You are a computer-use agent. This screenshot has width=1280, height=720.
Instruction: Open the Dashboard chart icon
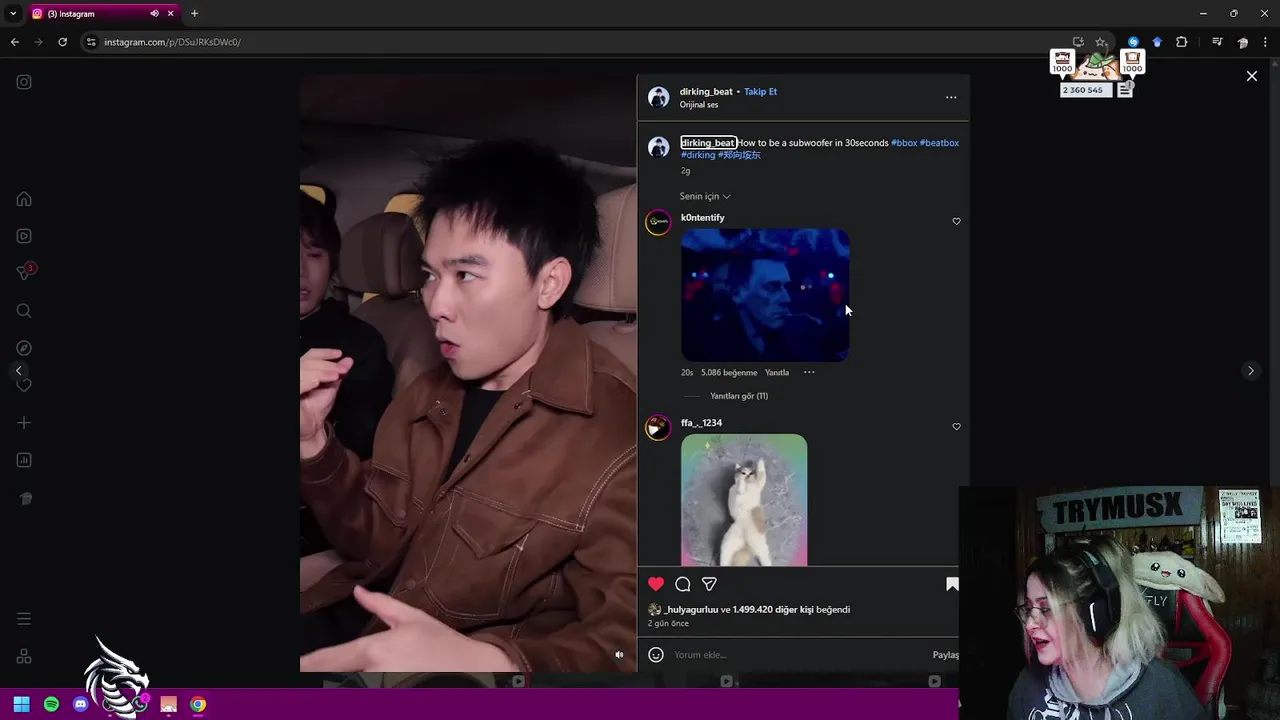[x=24, y=460]
